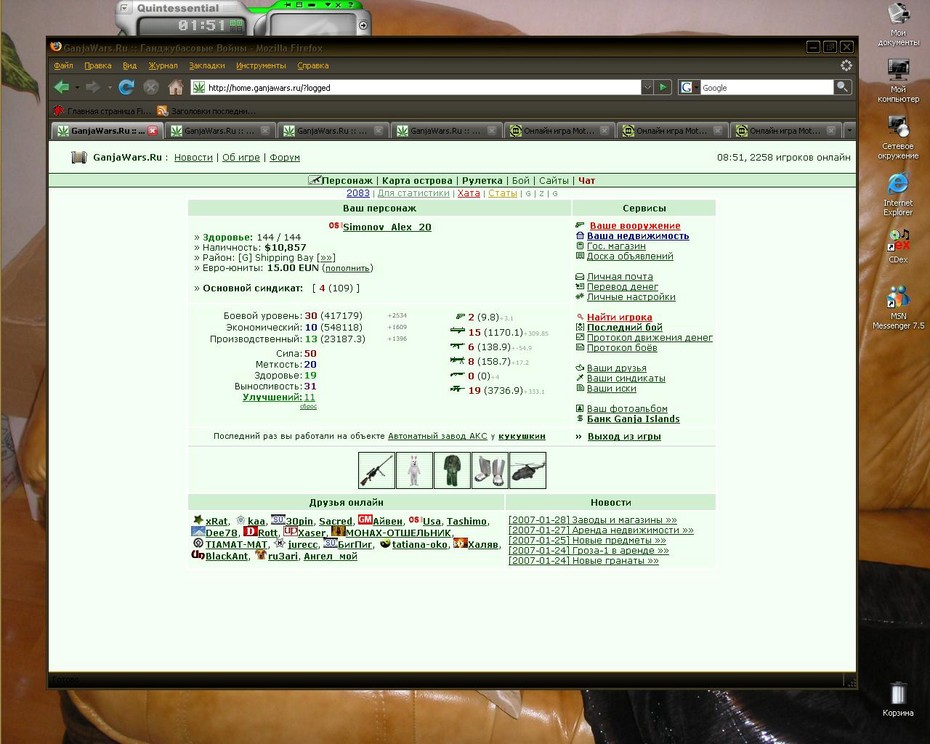Image resolution: width=930 pixels, height=744 pixels.
Task: Click the Улучшений stat link
Action: click(272, 397)
